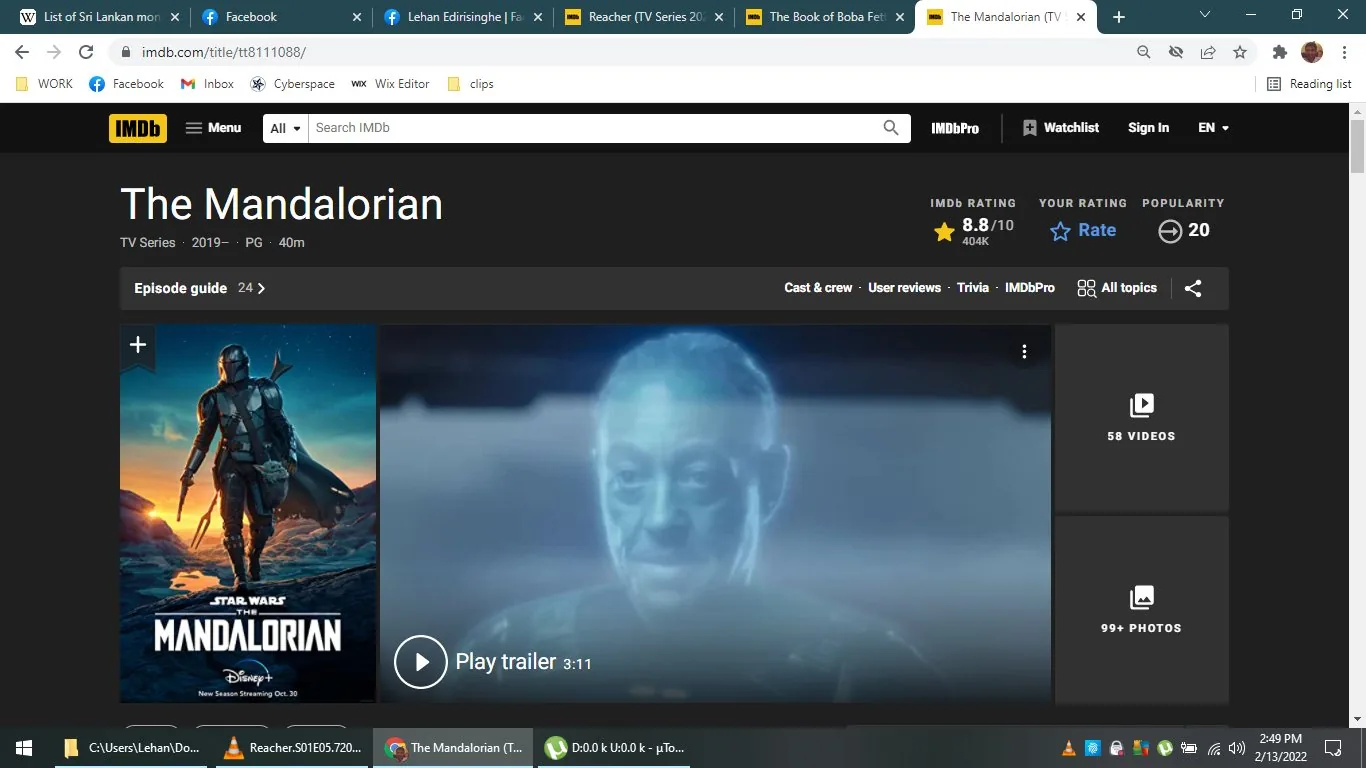The image size is (1366, 768).
Task: Open the trailer's three-dot options menu
Action: click(x=1024, y=352)
